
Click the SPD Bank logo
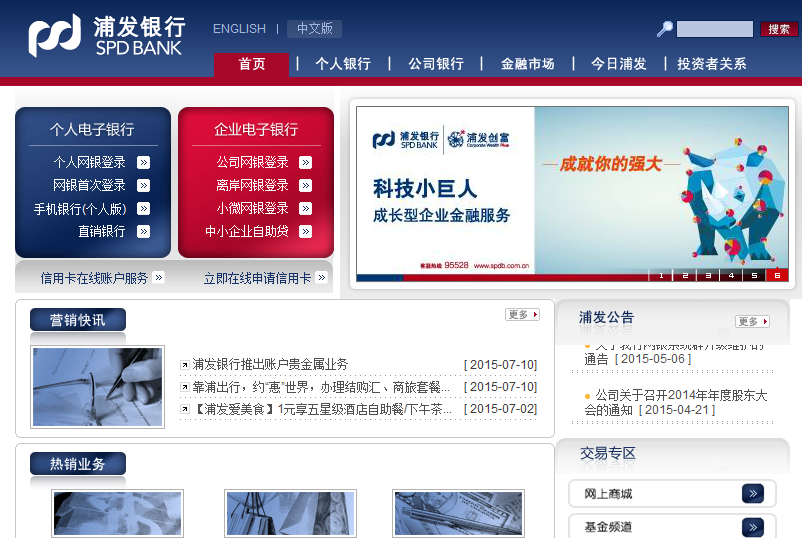[x=106, y=35]
